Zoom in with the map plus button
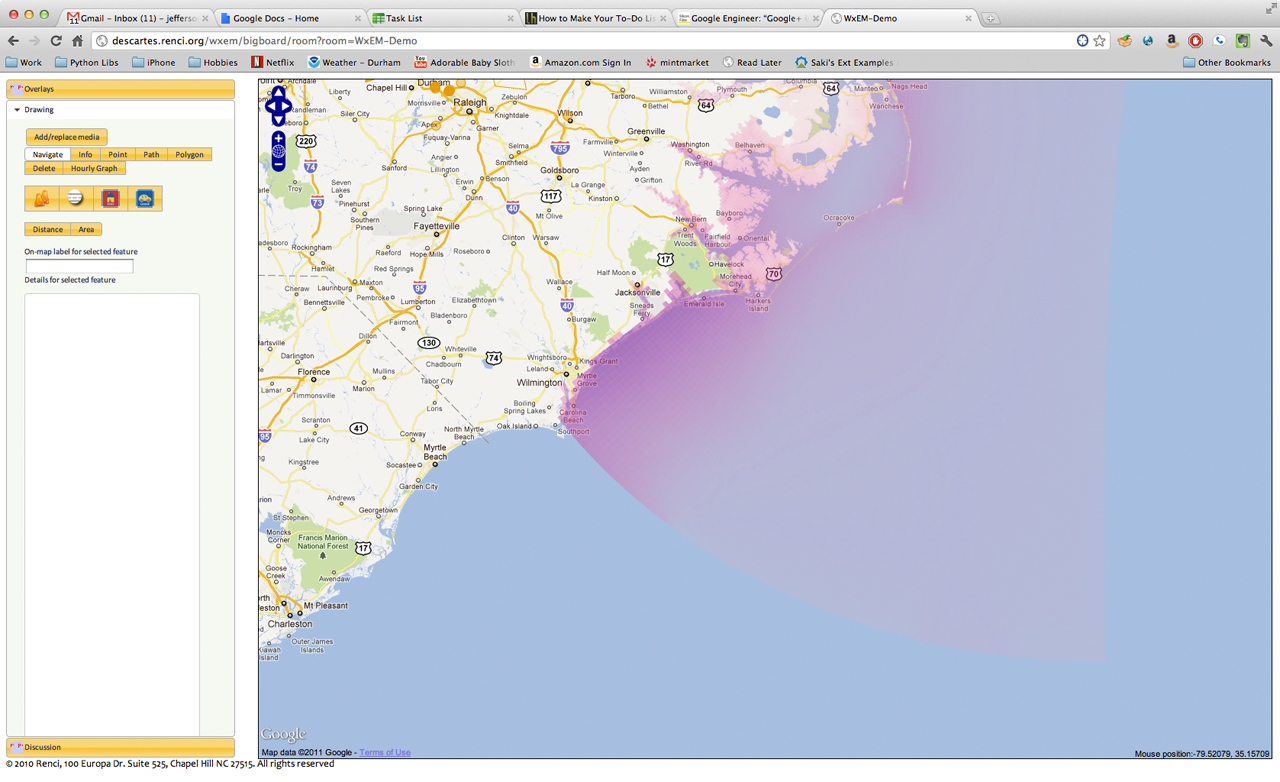Image resolution: width=1280 pixels, height=782 pixels. coord(278,138)
